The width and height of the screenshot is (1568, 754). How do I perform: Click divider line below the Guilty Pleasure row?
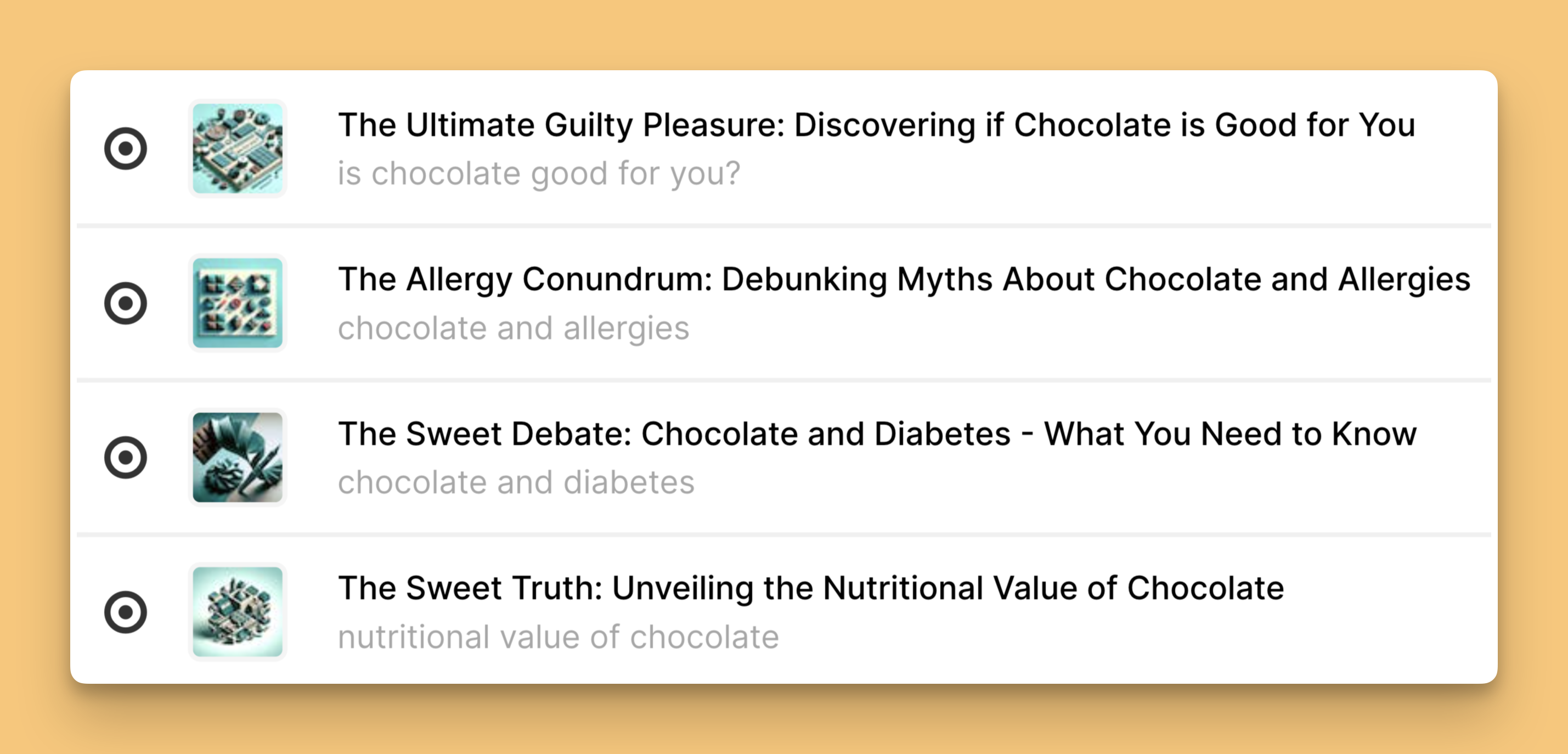783,226
